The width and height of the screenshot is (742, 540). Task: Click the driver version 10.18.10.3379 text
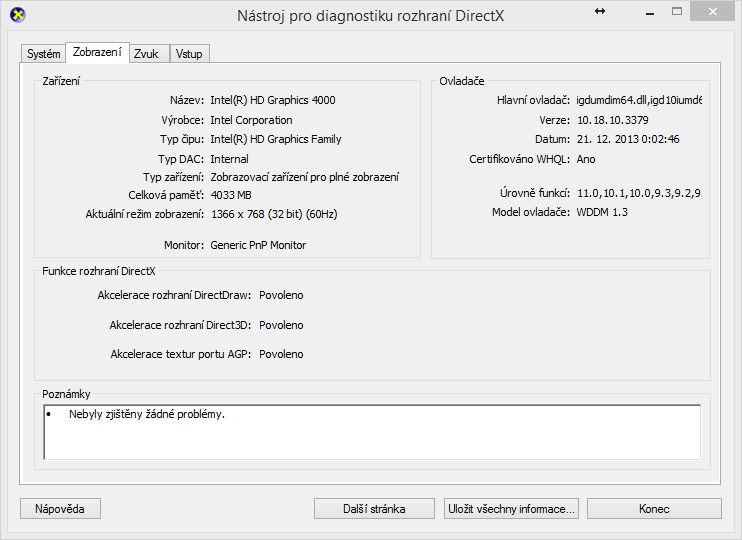(612, 120)
